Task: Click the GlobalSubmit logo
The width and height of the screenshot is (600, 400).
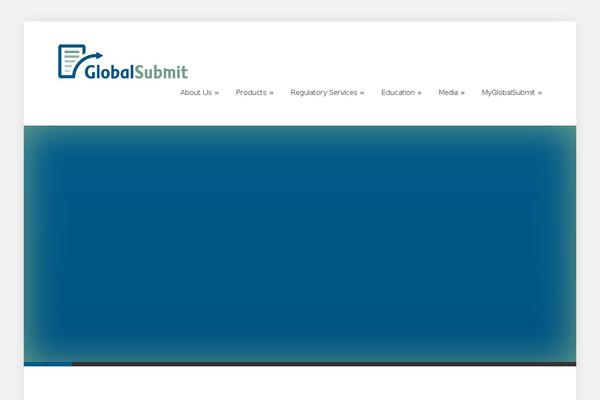Action: click(x=123, y=62)
